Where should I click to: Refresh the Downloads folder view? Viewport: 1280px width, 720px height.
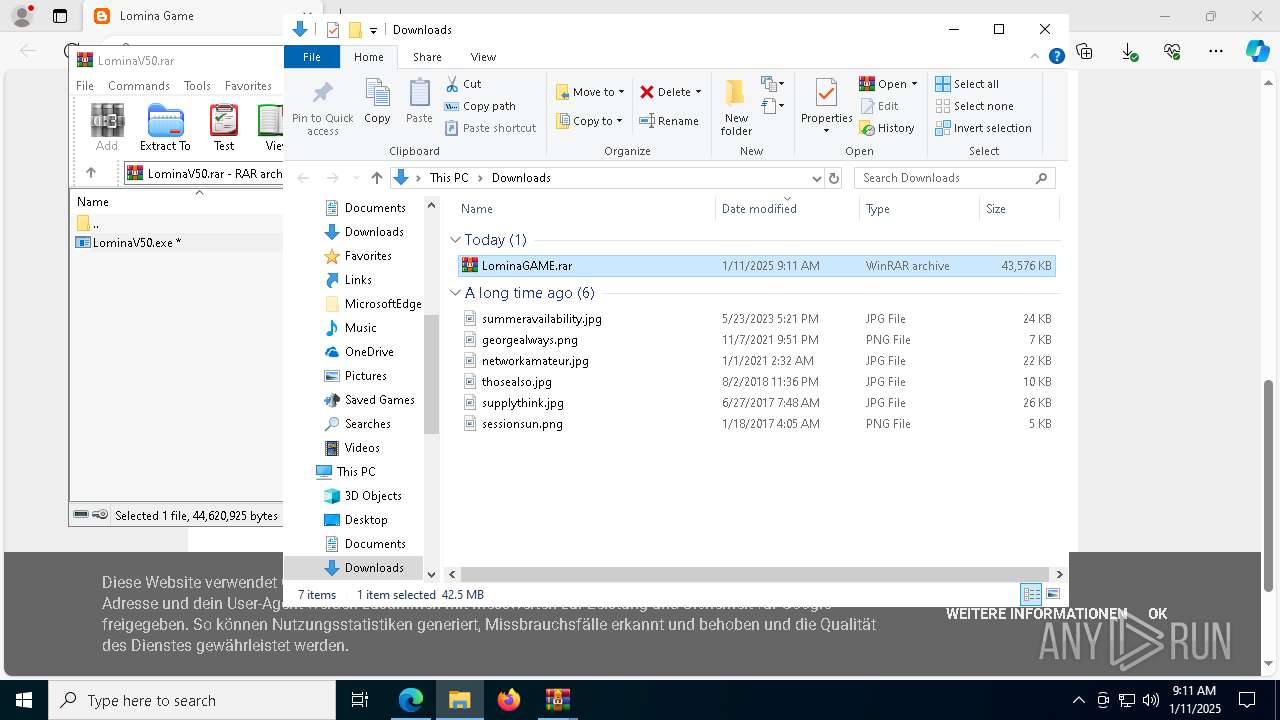[834, 178]
